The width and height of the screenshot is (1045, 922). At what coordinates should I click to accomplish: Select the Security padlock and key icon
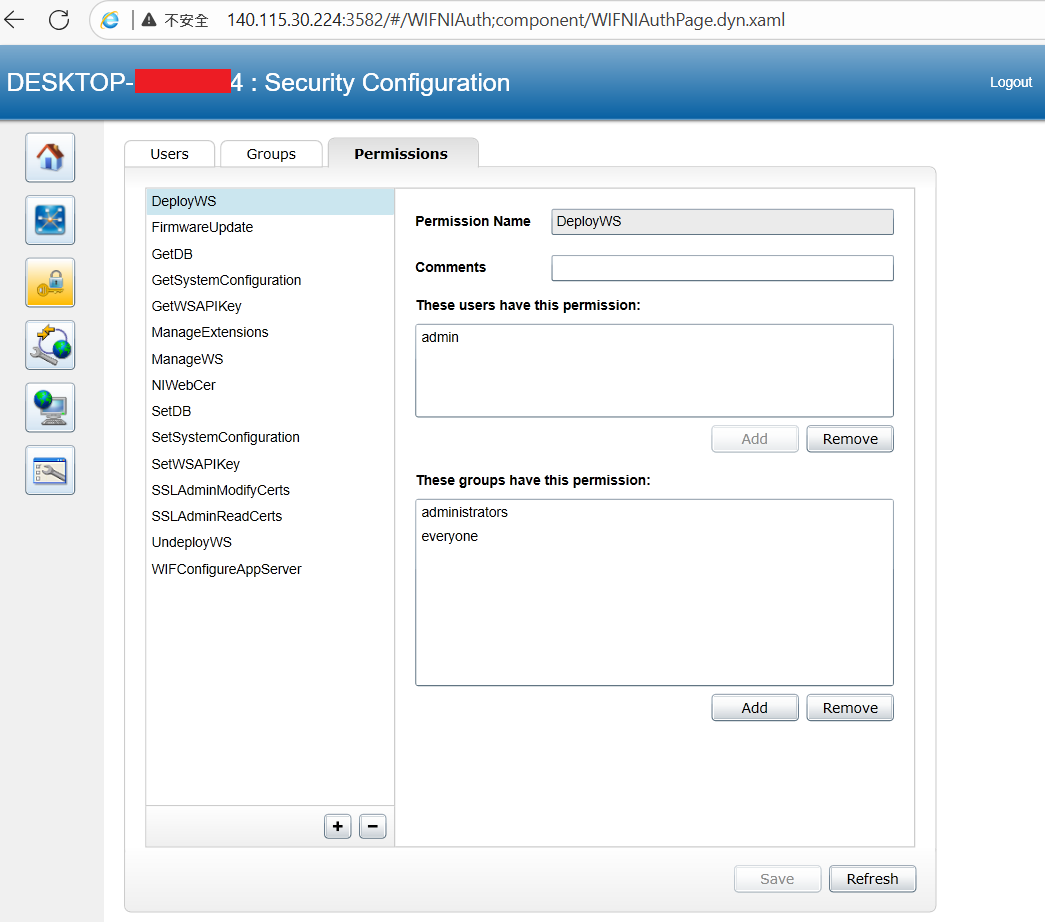point(50,283)
